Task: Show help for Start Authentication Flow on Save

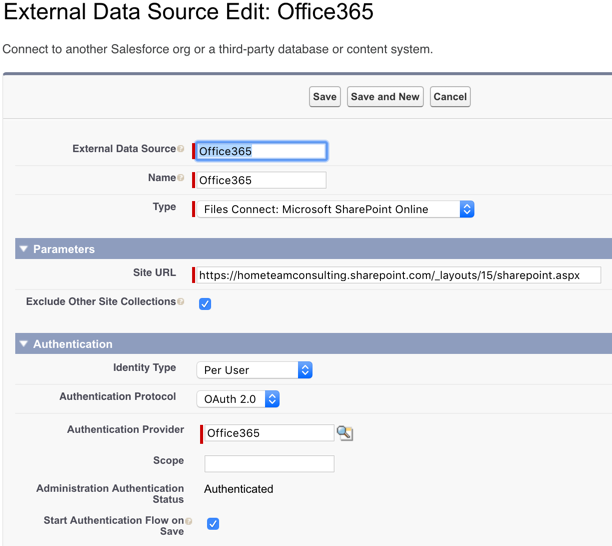Action: coord(189,521)
